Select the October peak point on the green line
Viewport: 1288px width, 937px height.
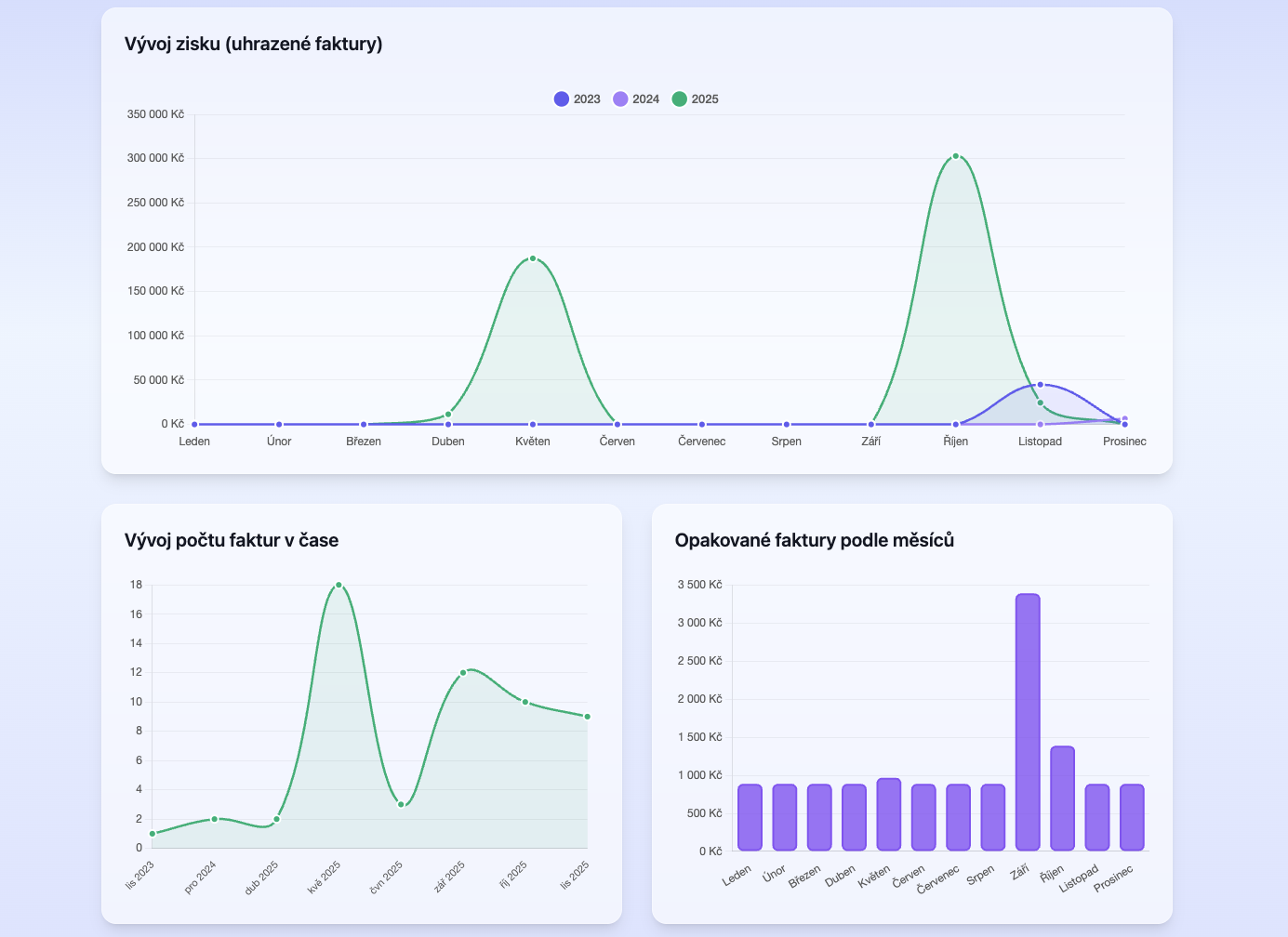[955, 157]
